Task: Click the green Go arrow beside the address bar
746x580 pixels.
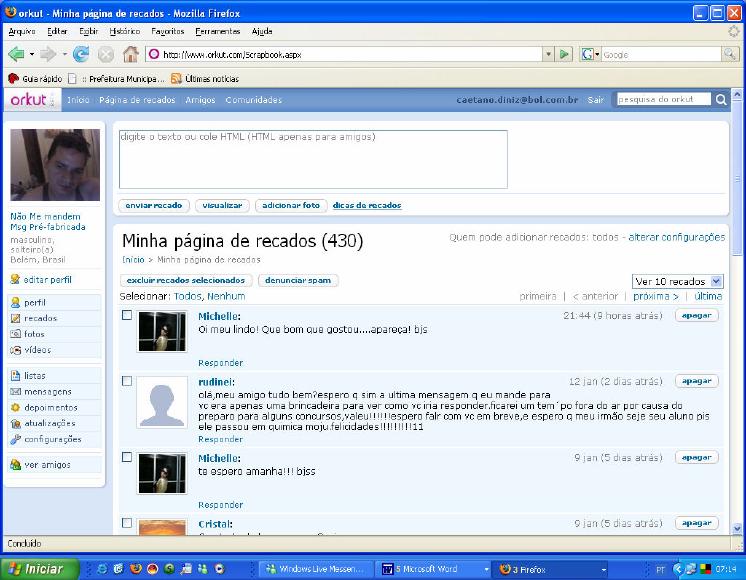Action: (x=564, y=54)
